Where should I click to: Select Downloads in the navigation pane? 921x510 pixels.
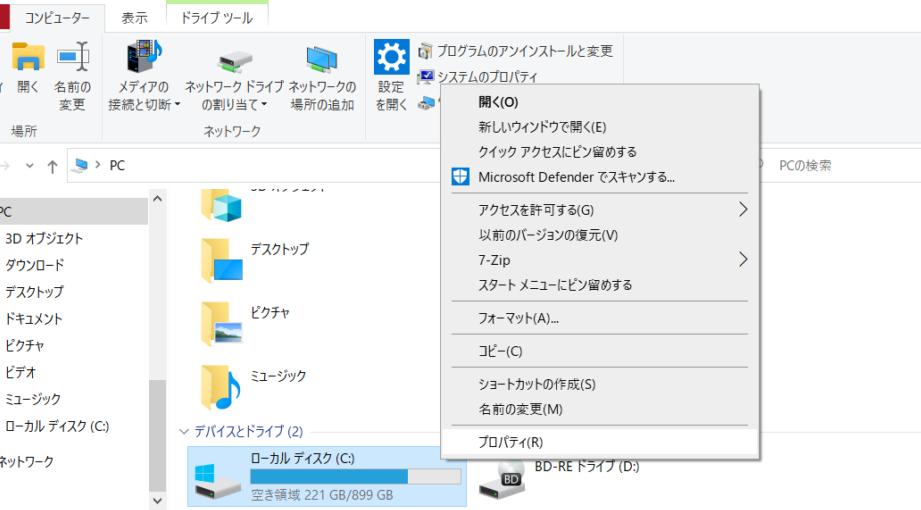(35, 265)
